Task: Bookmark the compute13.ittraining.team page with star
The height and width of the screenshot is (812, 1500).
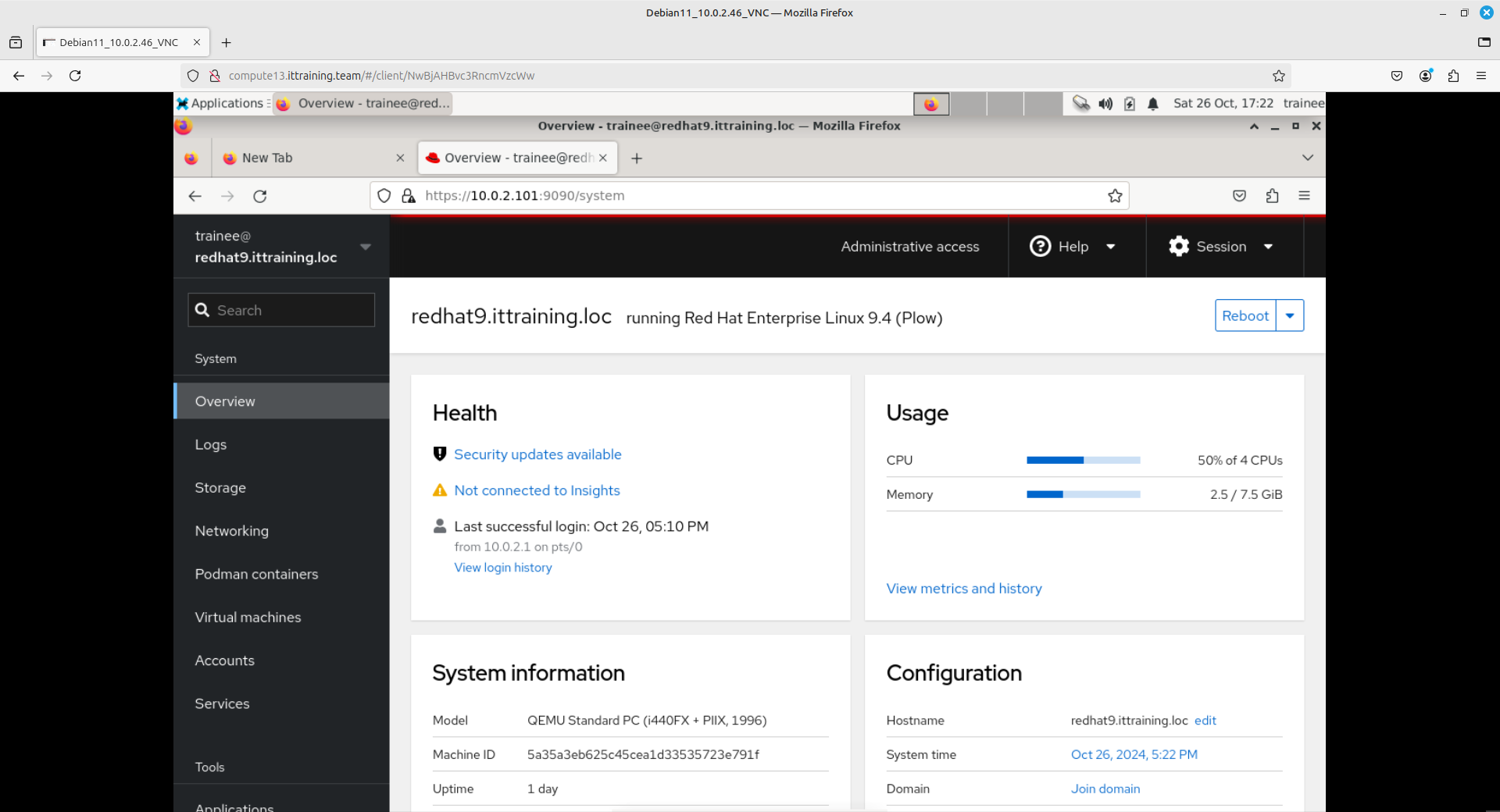Action: (1278, 76)
